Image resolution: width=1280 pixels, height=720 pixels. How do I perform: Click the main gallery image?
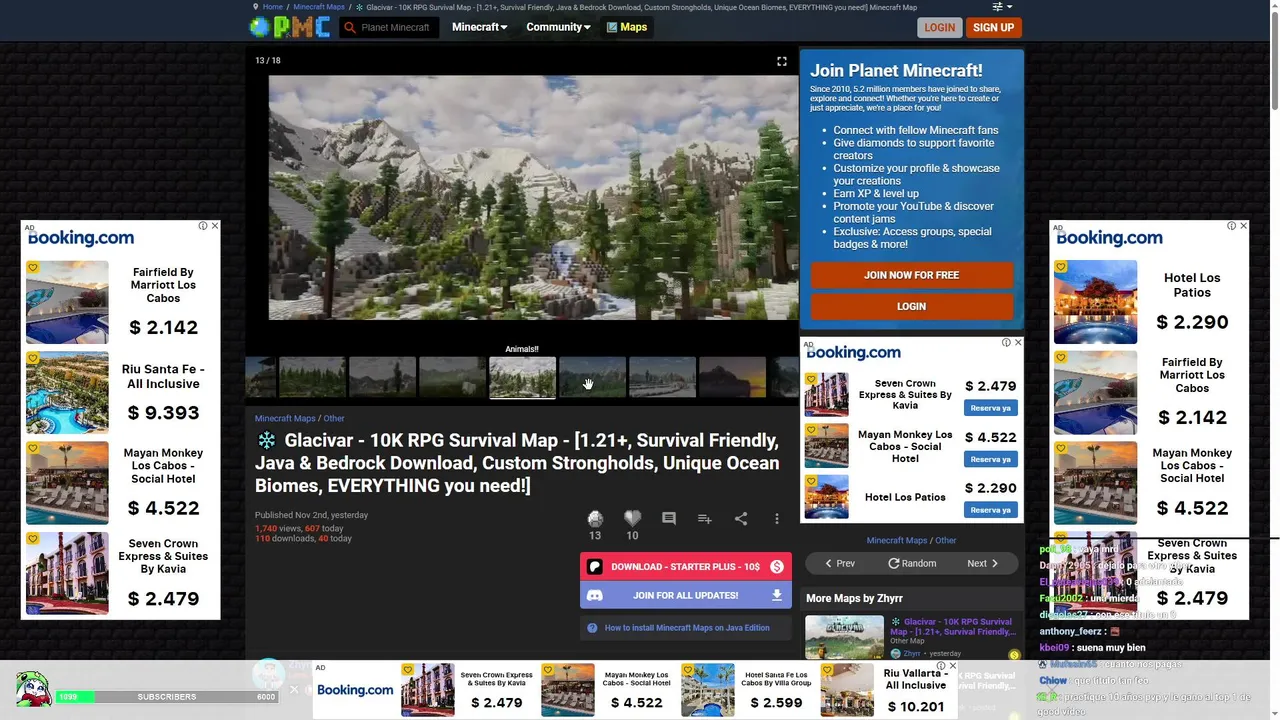(x=533, y=197)
